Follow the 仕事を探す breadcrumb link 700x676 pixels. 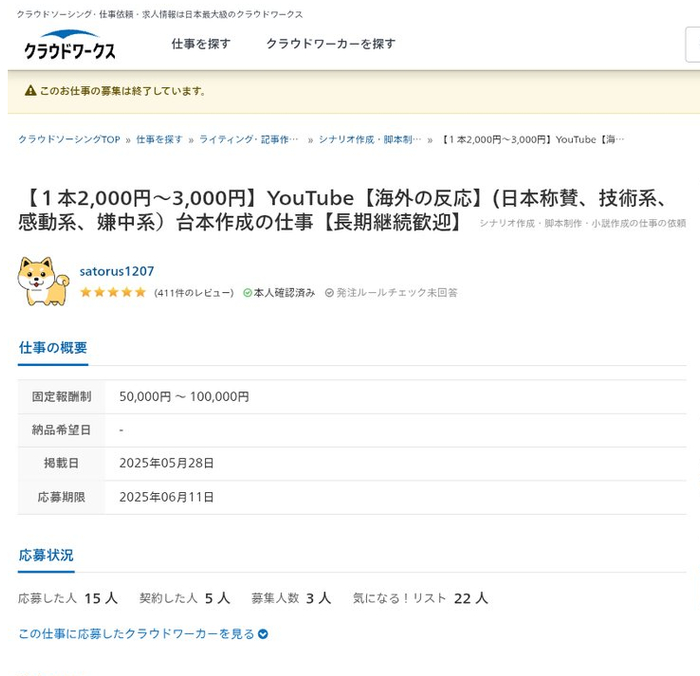(159, 139)
